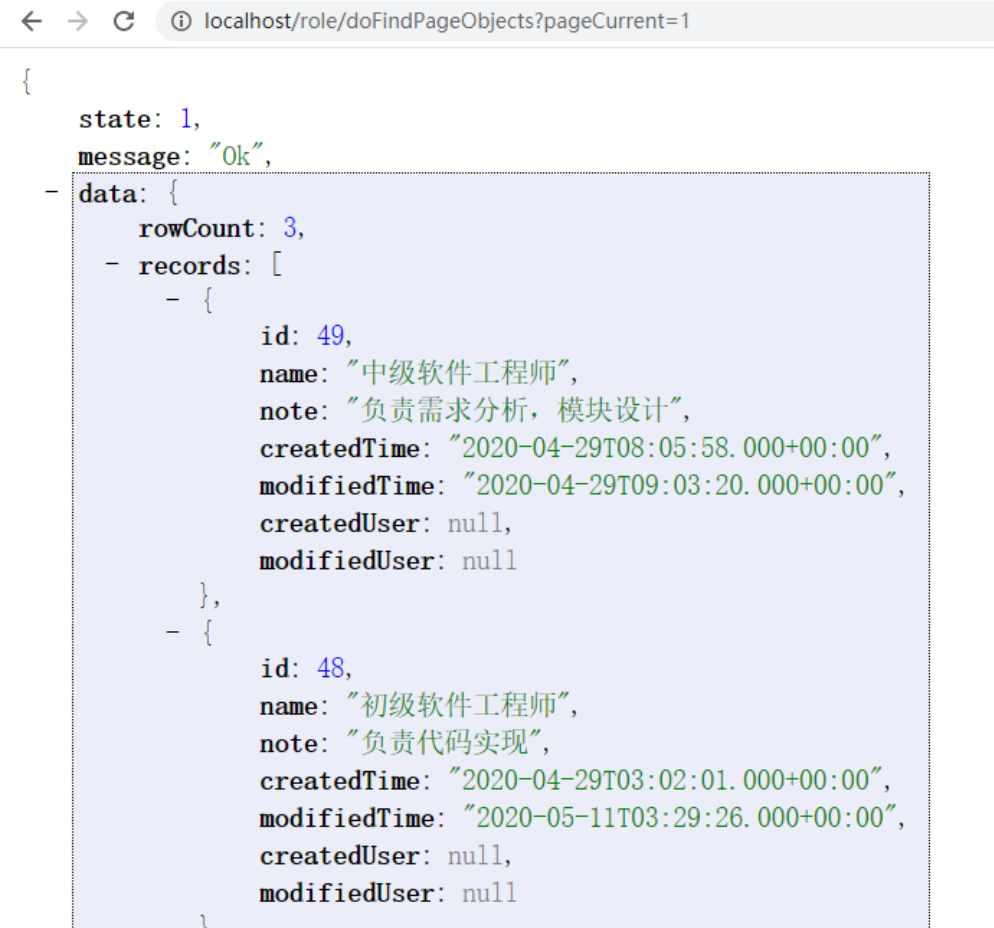994x928 pixels.
Task: Click the "data" key label
Action: pyautogui.click(x=107, y=193)
